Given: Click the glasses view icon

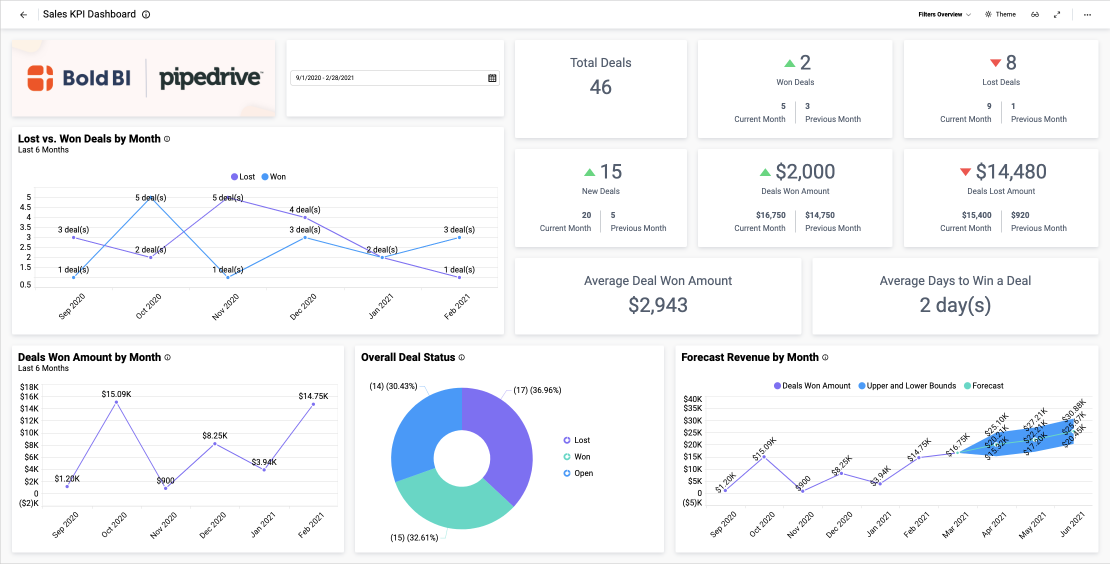Looking at the screenshot, I should (x=1035, y=15).
